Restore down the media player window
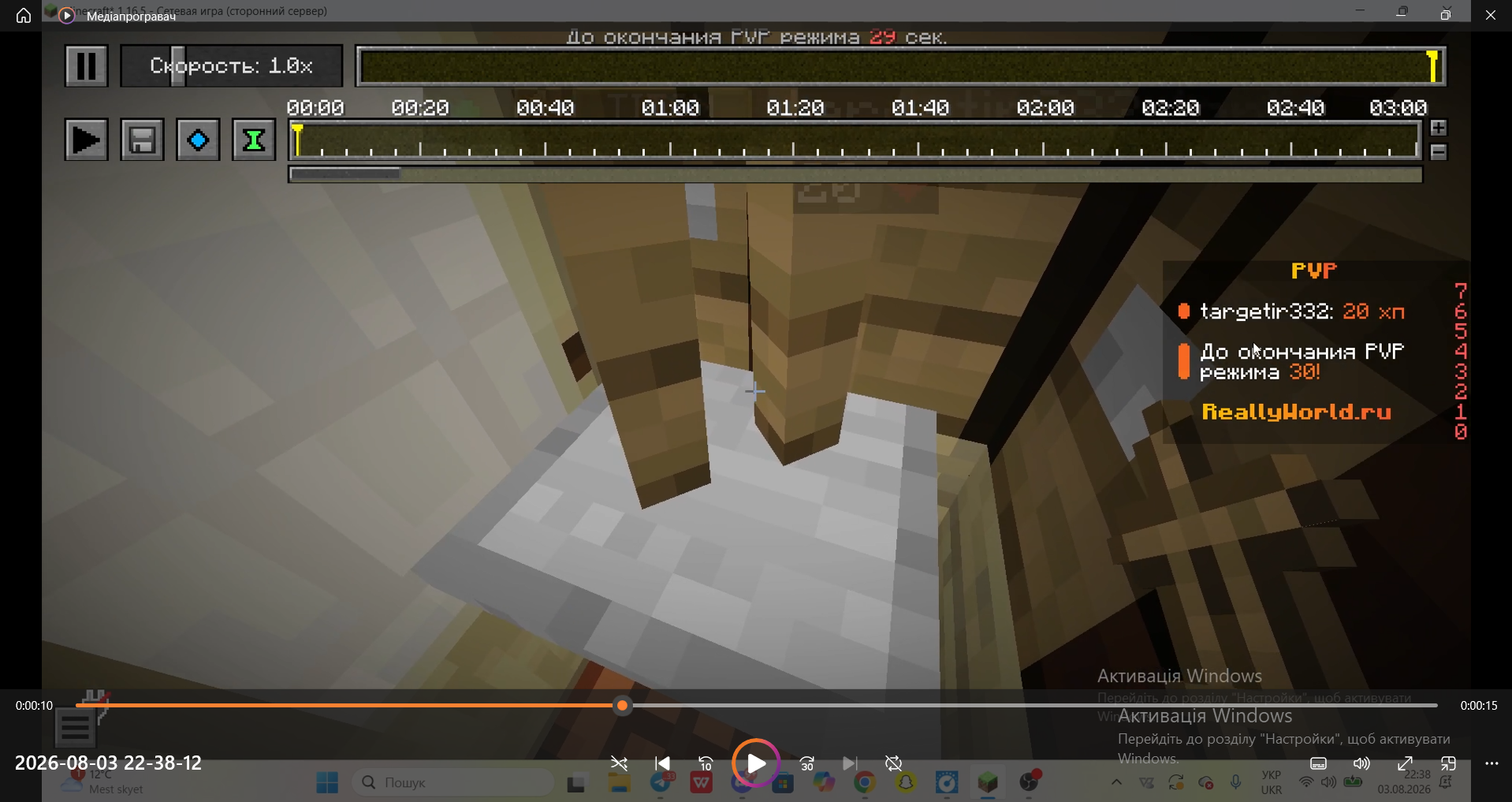The image size is (1512, 802). point(1445,15)
